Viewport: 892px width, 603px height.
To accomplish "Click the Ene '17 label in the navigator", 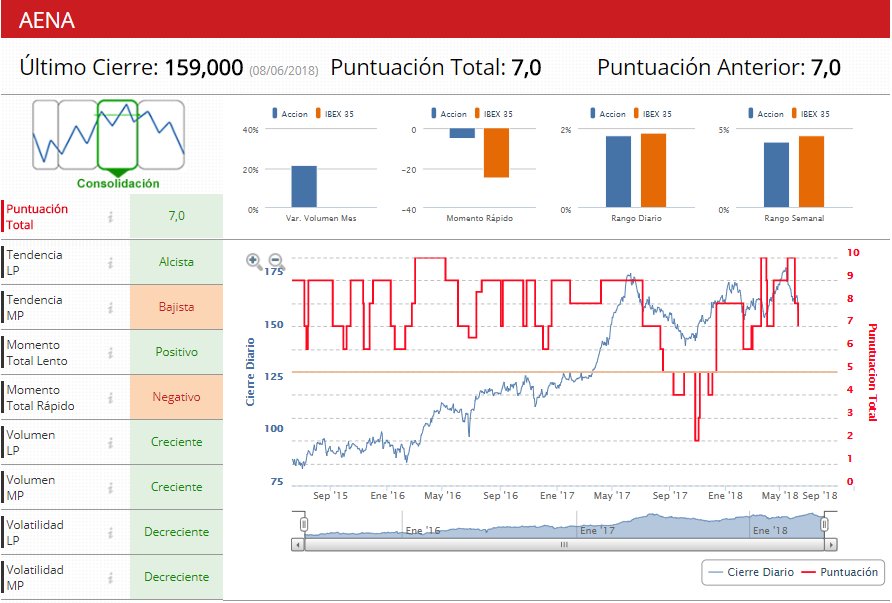I will [597, 530].
